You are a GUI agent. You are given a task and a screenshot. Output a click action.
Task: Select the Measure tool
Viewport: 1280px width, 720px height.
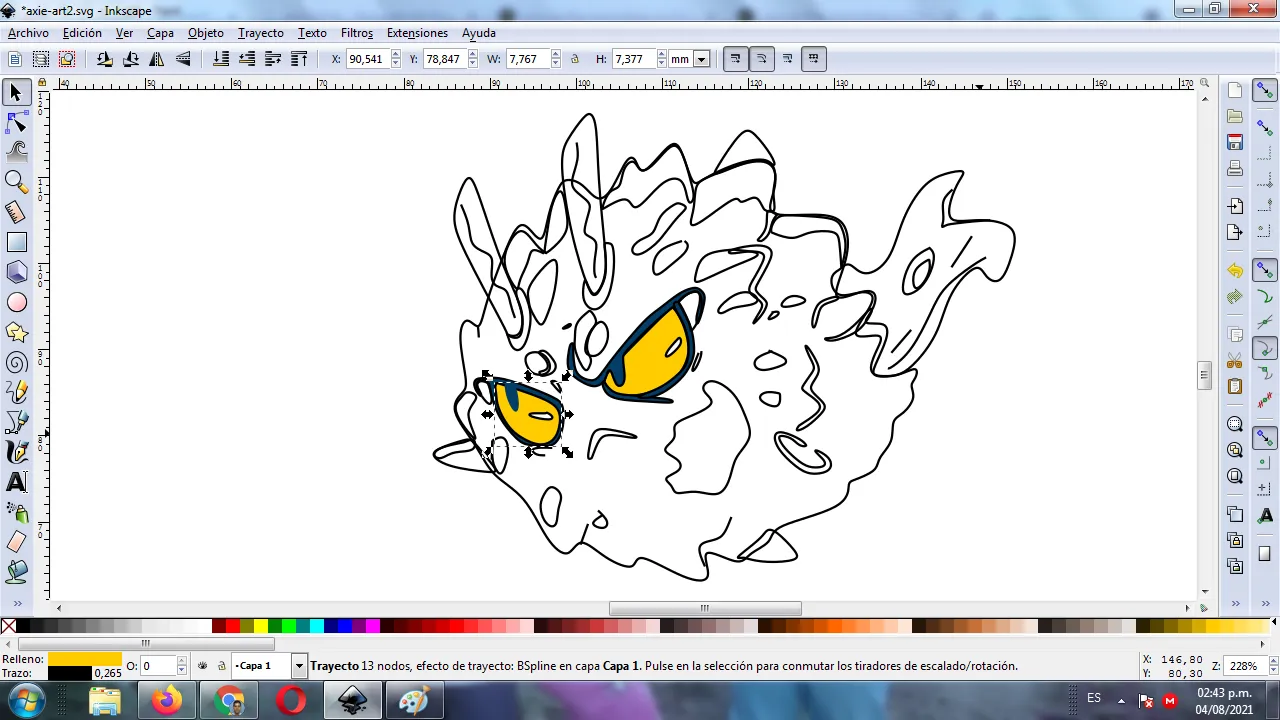coord(16,212)
